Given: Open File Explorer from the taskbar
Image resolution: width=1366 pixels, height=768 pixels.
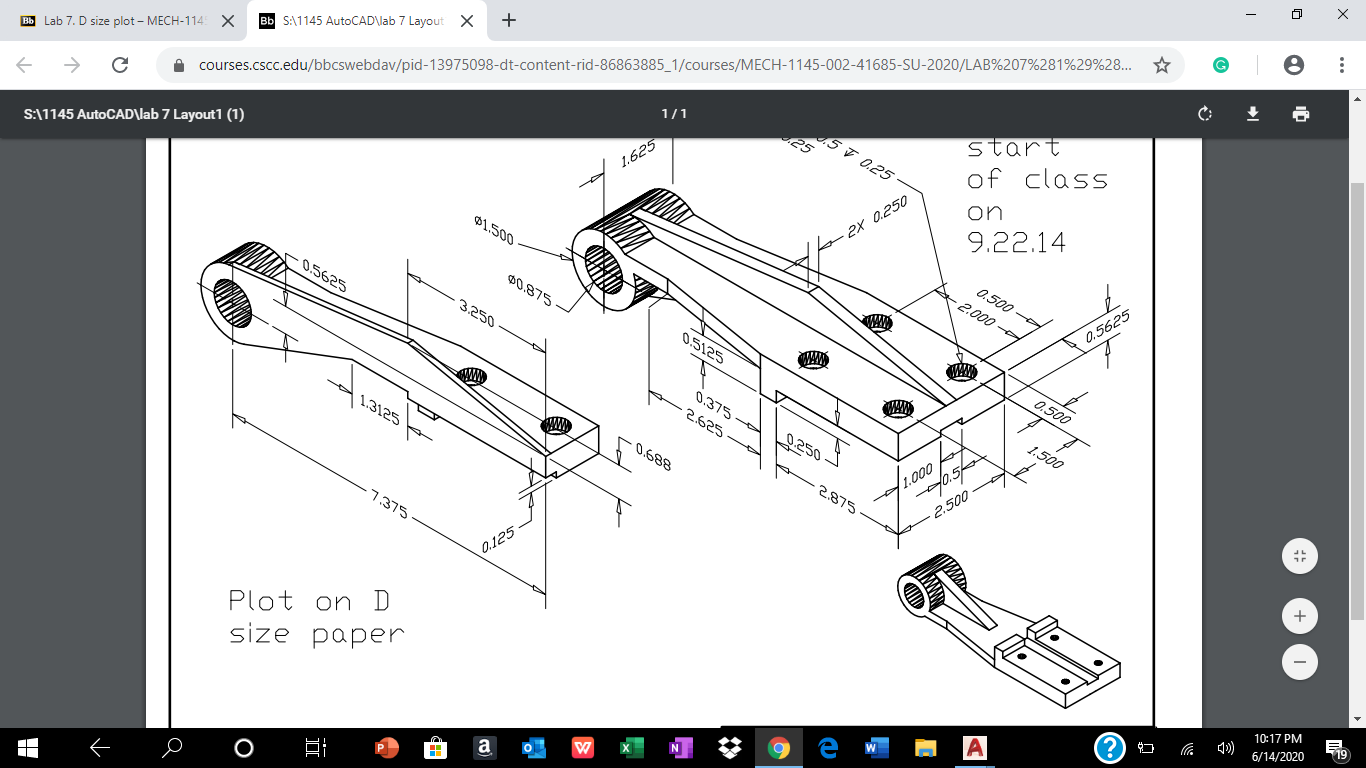Looking at the screenshot, I should [926, 747].
